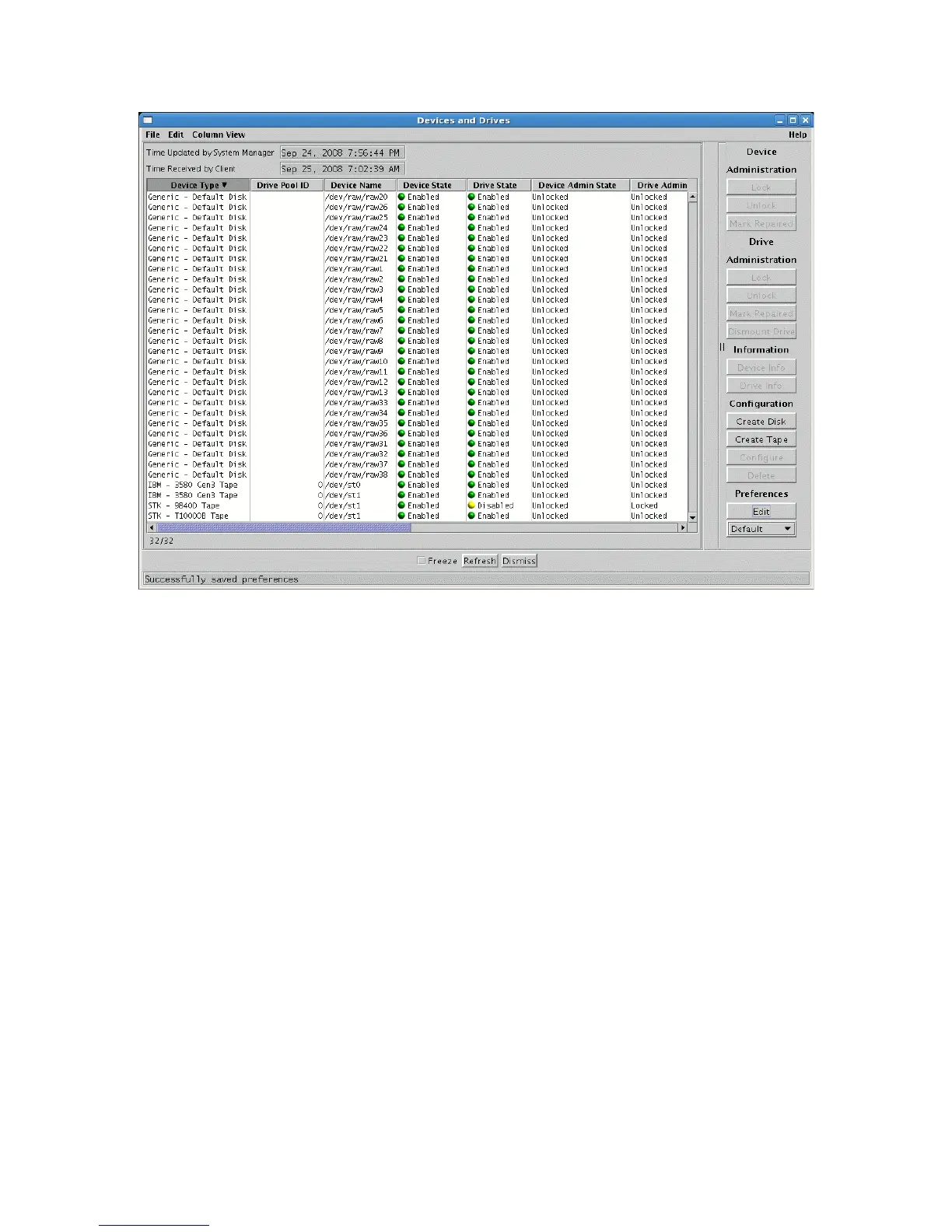This screenshot has height=1232, width=952.
Task: Click green Device State dot for /dev/raw/raw20
Action: coord(402,197)
